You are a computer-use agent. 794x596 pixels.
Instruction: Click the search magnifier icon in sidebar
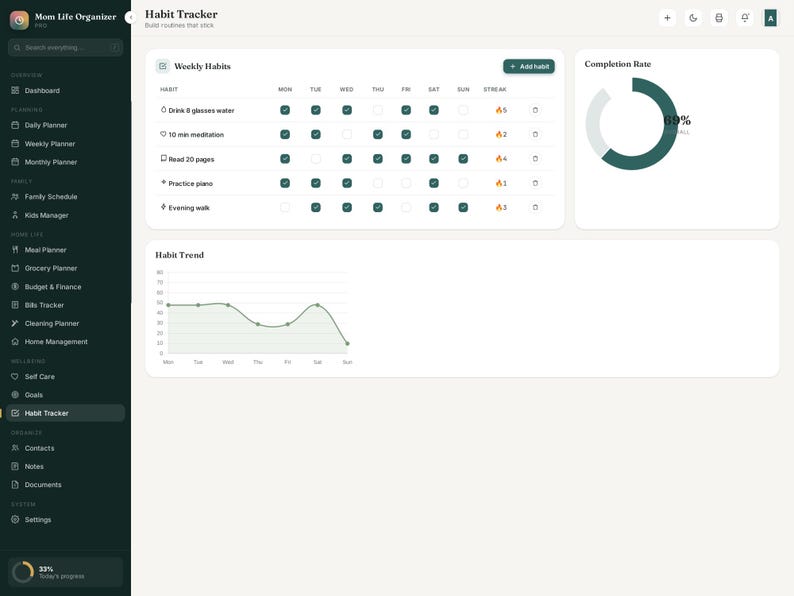click(17, 48)
